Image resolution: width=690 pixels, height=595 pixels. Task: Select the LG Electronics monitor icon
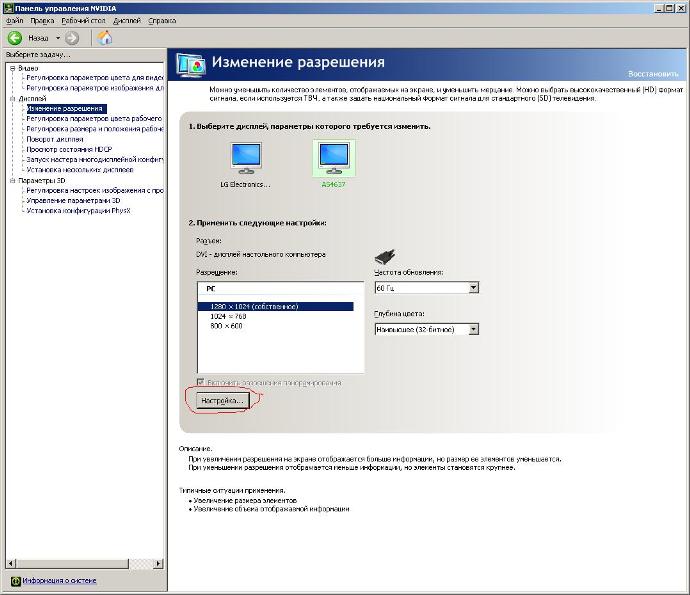coord(245,158)
